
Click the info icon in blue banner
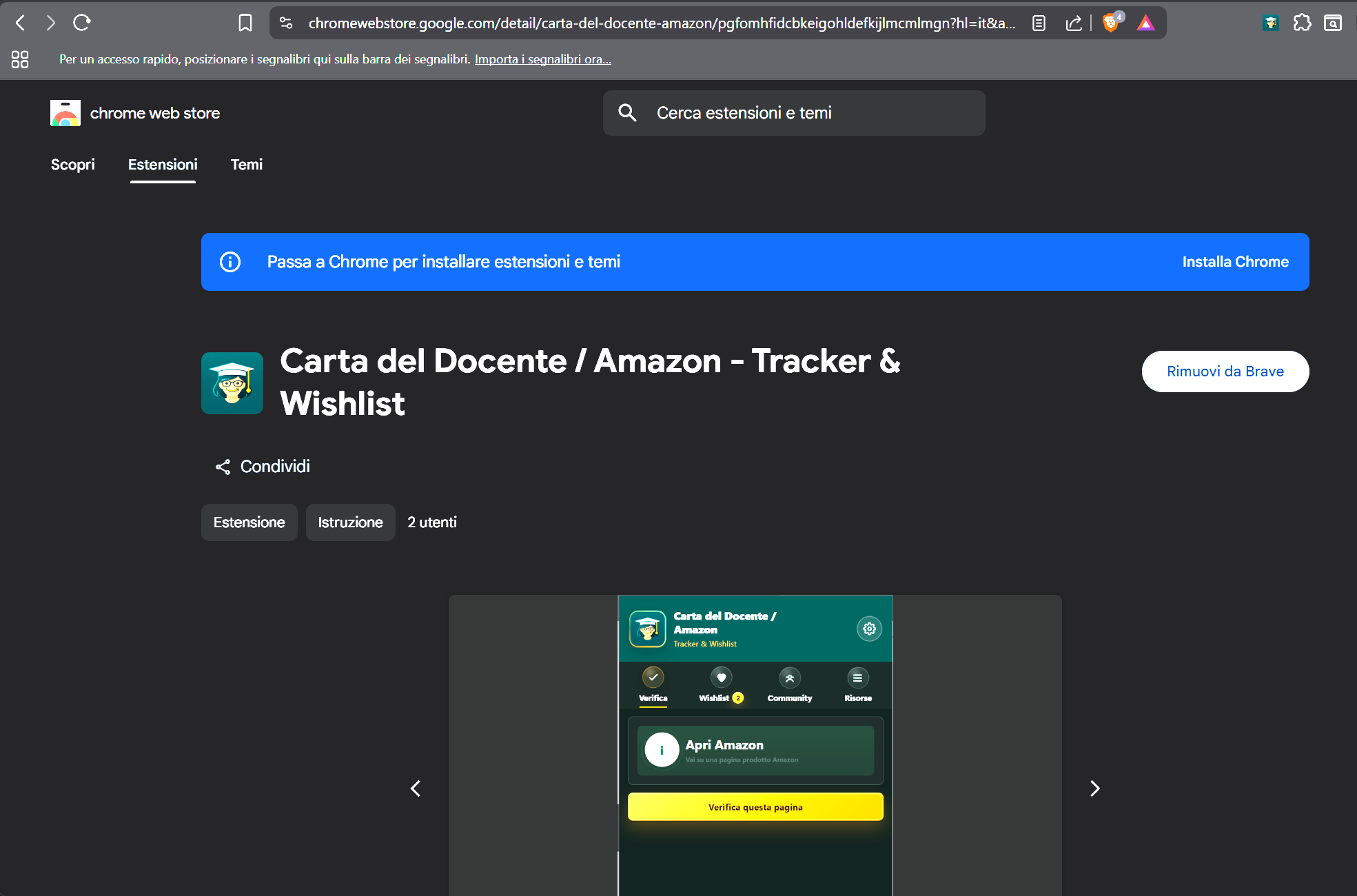click(230, 262)
